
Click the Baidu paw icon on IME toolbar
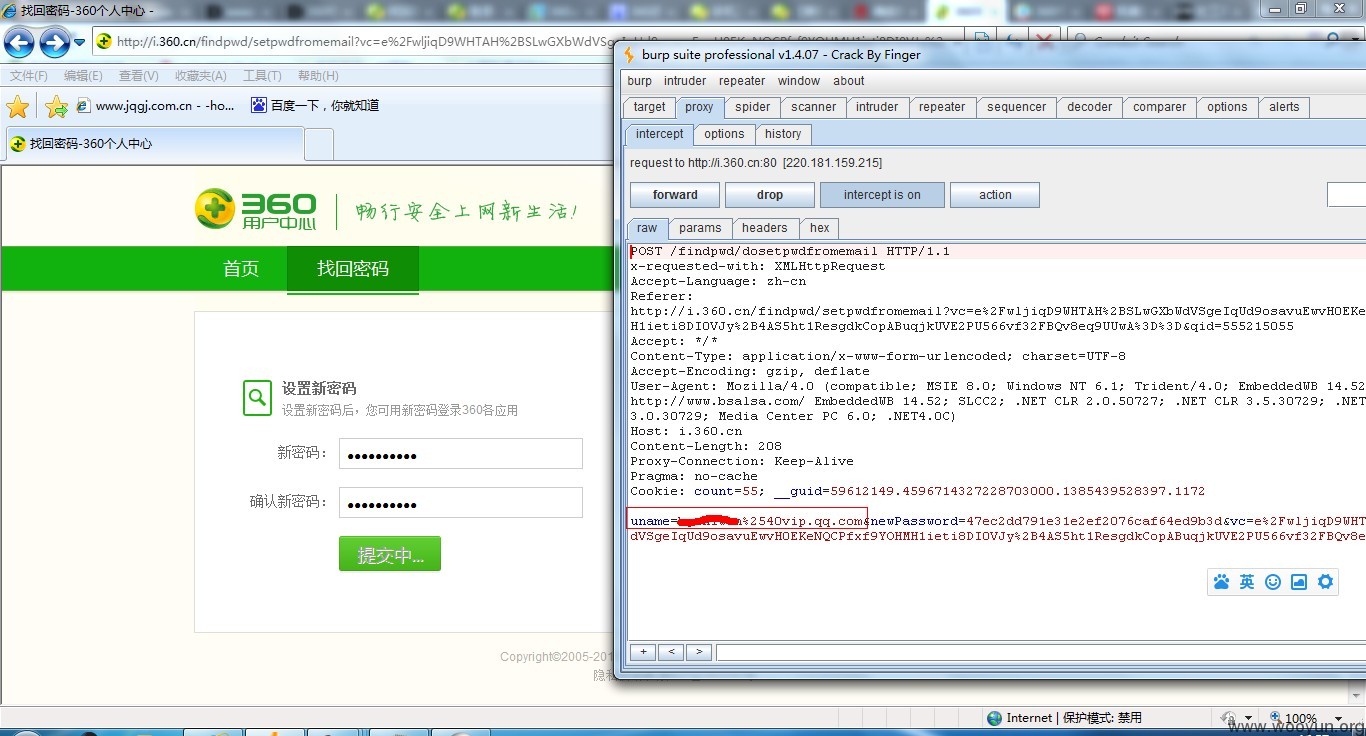pyautogui.click(x=1221, y=582)
